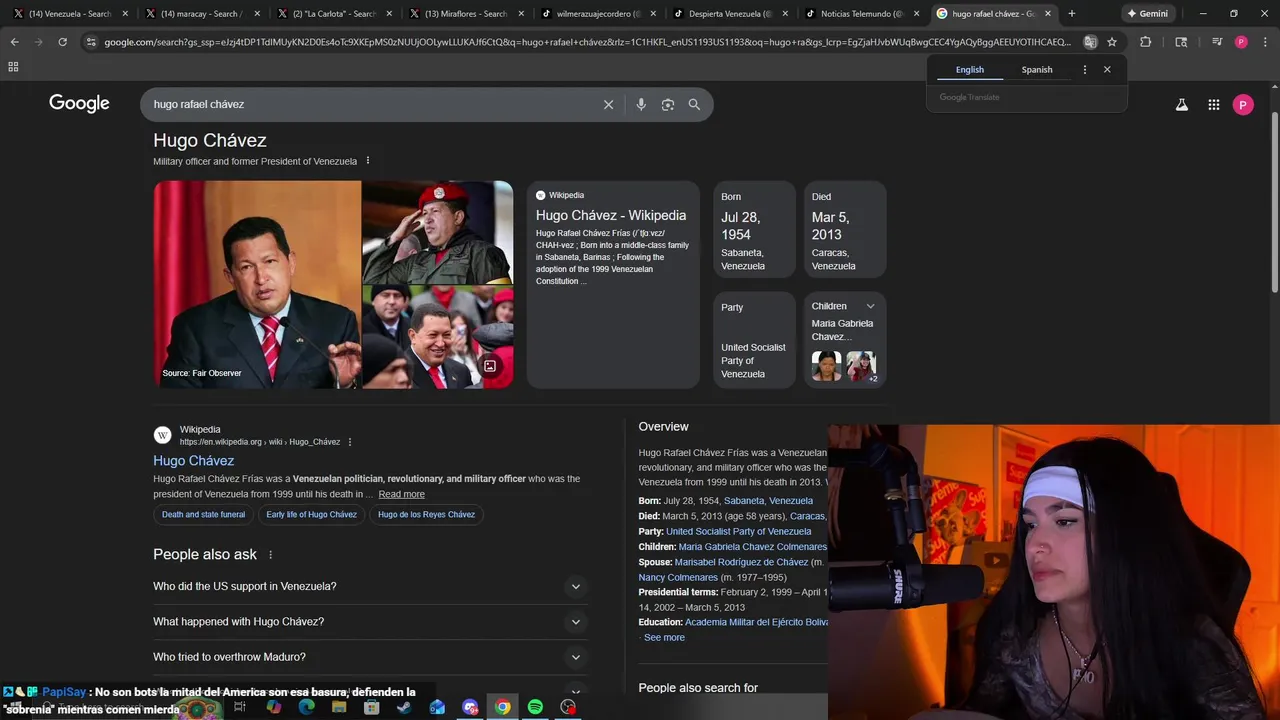
Task: Open Google Search Labs flask icon
Action: click(1182, 104)
